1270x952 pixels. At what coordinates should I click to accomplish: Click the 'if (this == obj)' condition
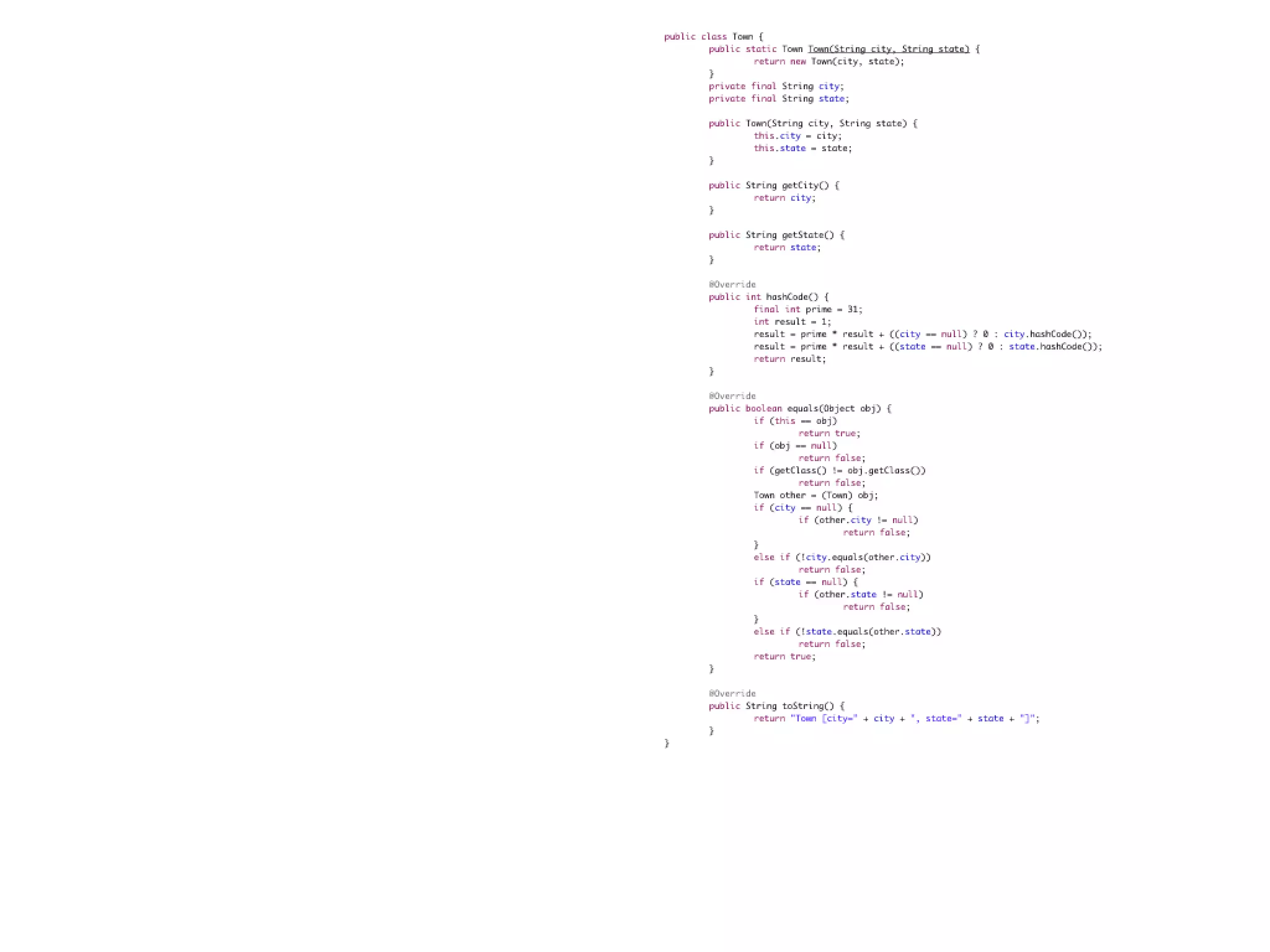pos(796,421)
